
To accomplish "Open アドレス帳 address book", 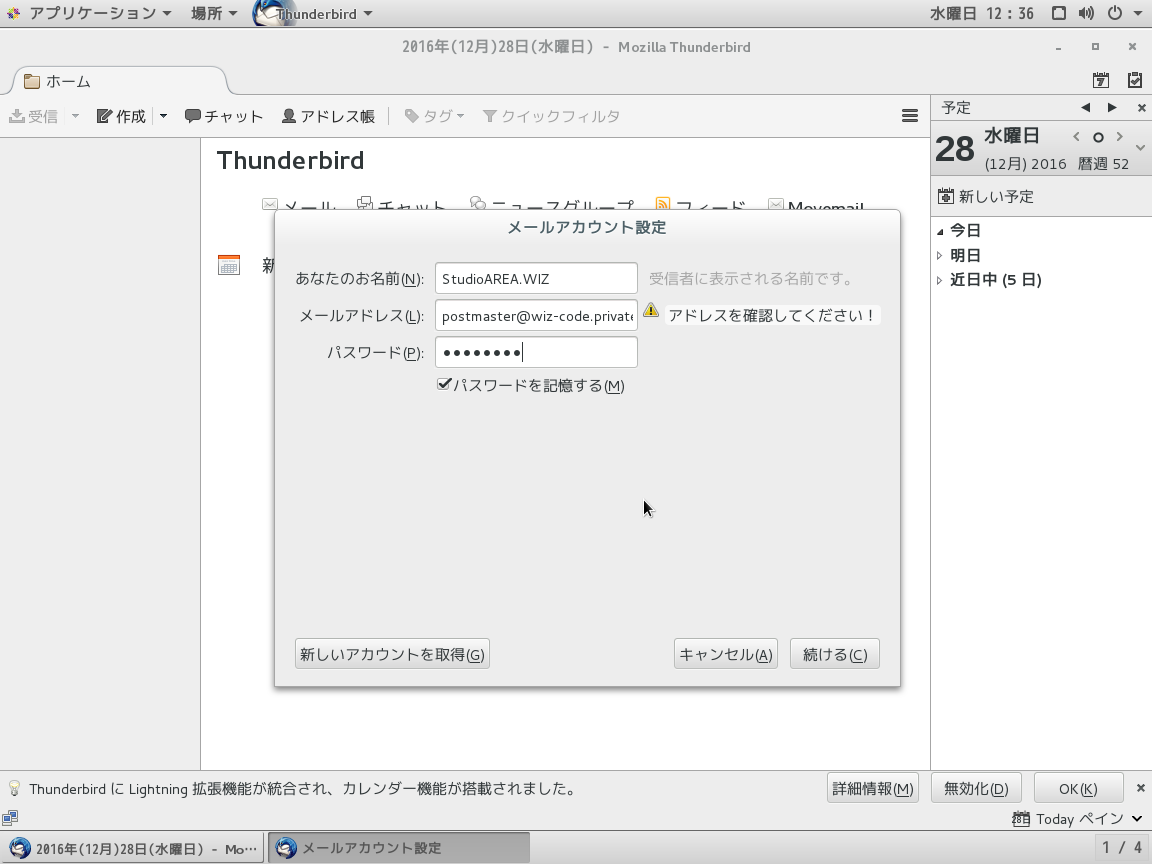I will pyautogui.click(x=328, y=116).
